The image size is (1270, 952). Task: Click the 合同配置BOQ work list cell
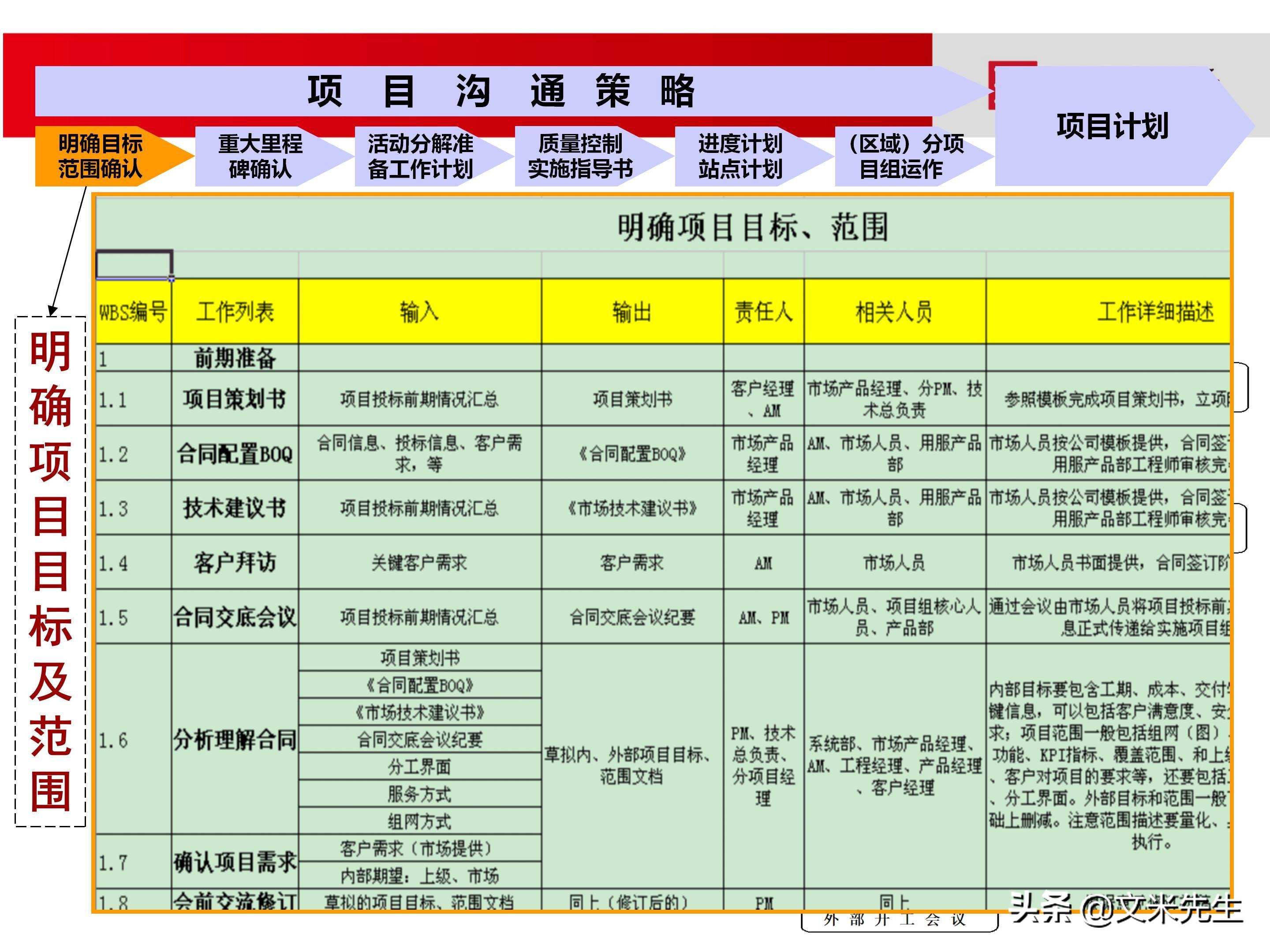pos(235,453)
